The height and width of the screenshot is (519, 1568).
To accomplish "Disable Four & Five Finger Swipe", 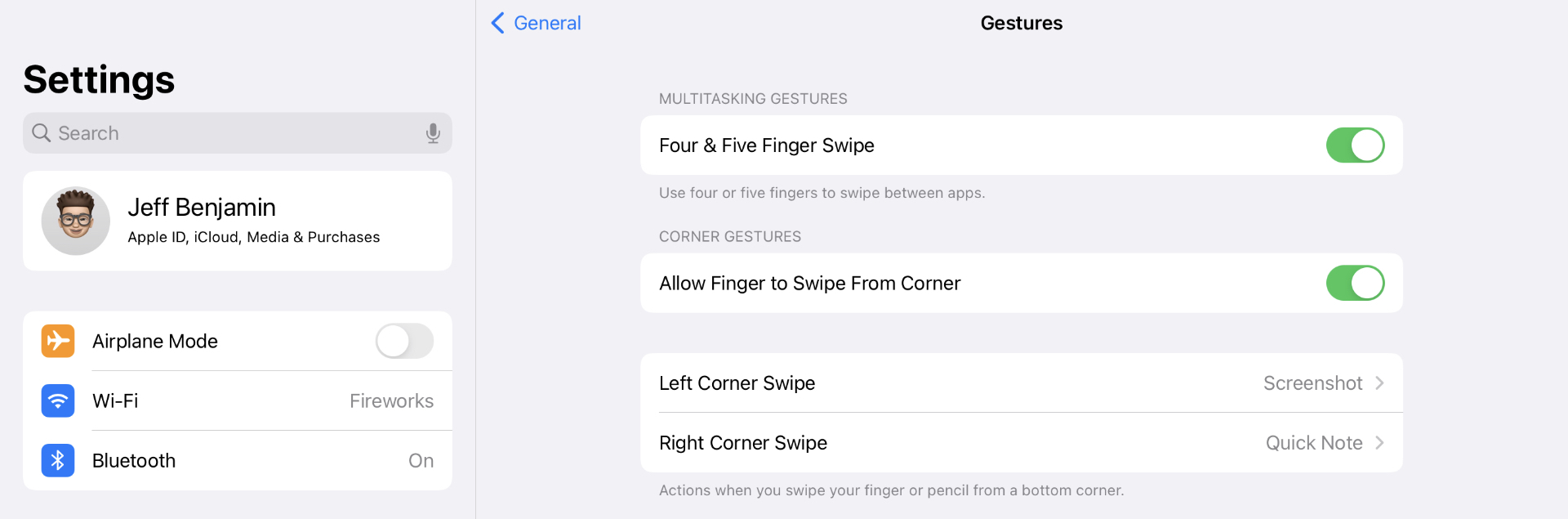I will 1355,145.
